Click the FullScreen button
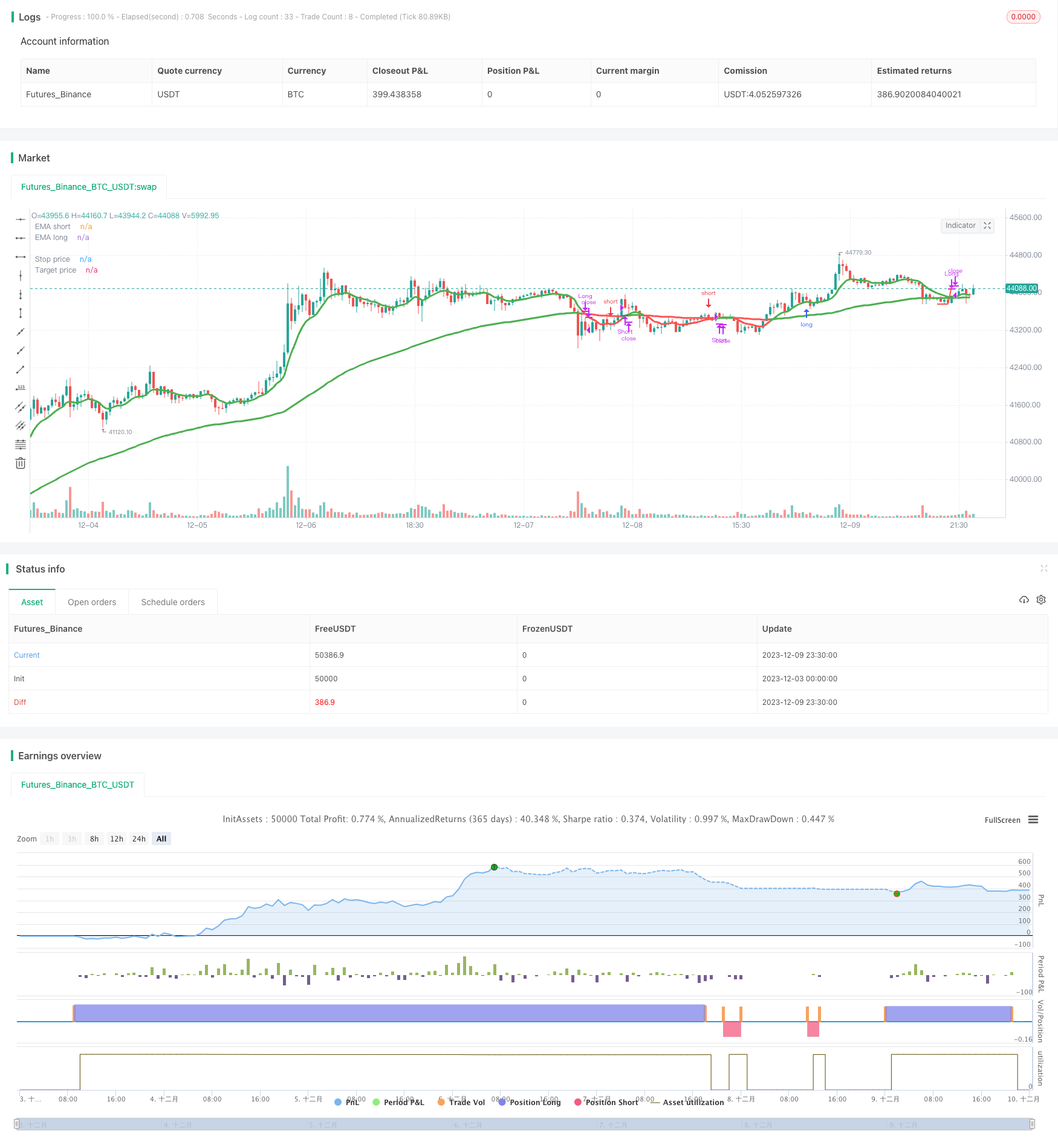 [x=1002, y=820]
